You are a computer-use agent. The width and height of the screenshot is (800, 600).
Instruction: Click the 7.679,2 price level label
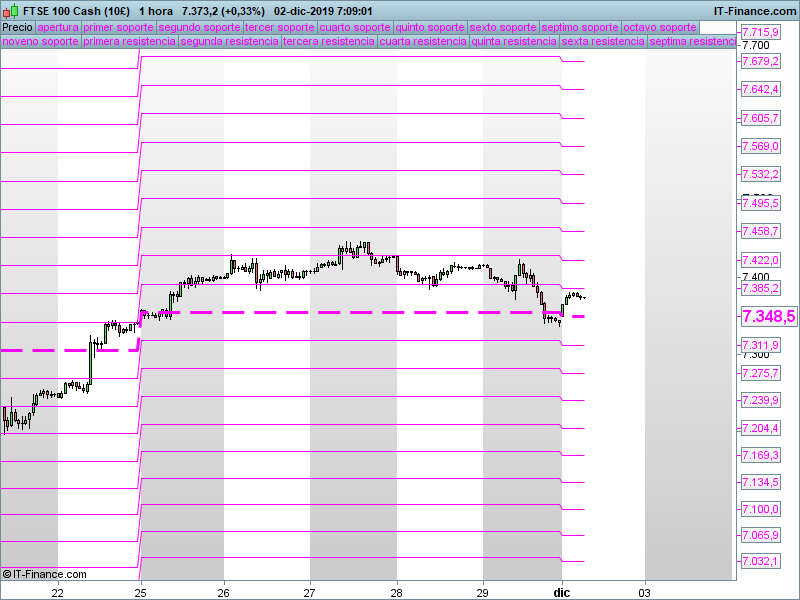(760, 61)
